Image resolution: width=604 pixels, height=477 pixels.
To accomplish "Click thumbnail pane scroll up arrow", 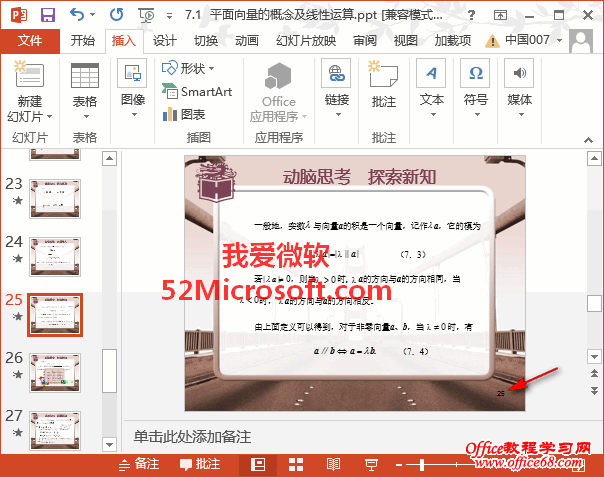I will tap(109, 158).
